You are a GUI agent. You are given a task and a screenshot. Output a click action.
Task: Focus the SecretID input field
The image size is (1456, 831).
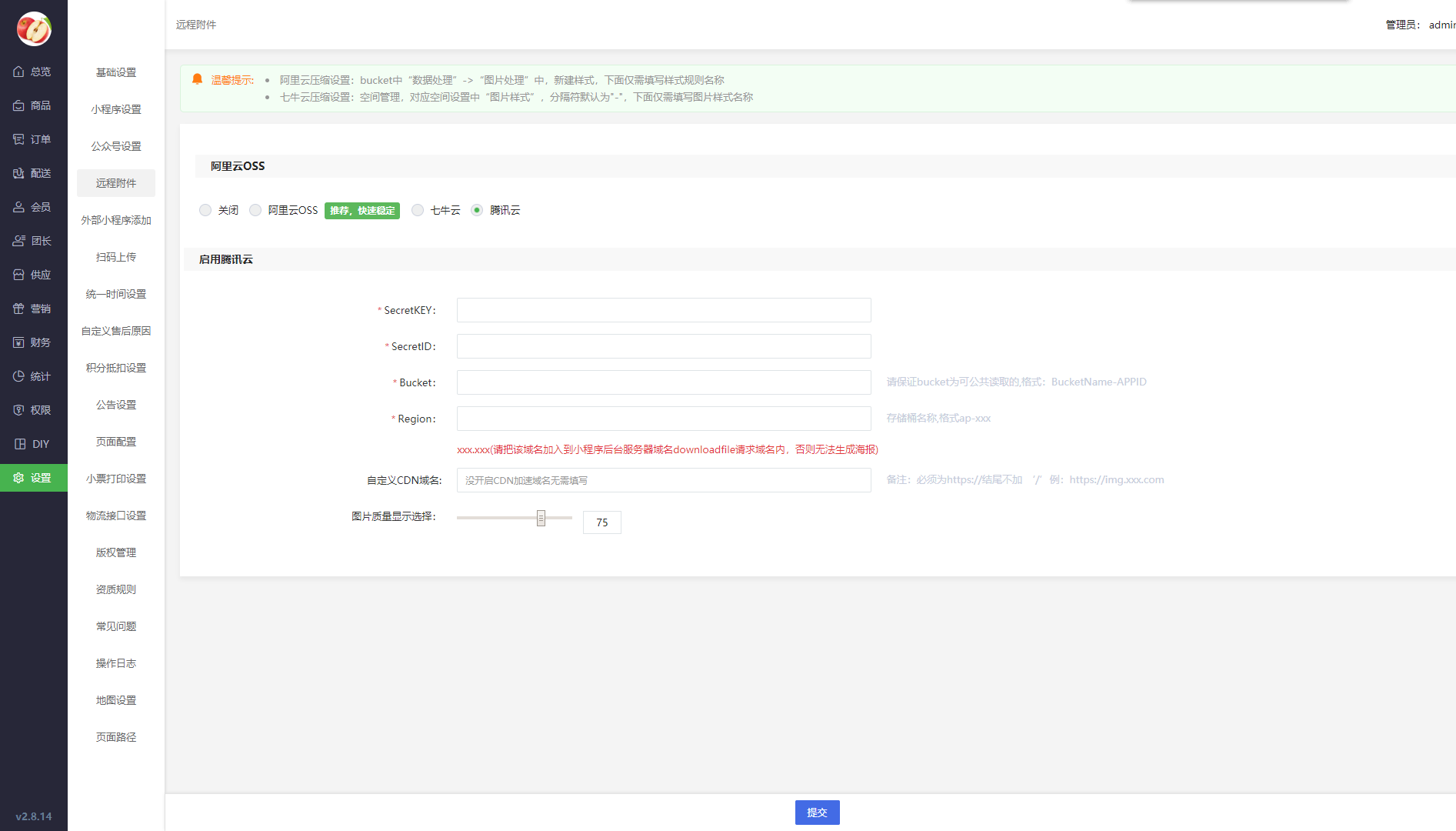pos(664,346)
